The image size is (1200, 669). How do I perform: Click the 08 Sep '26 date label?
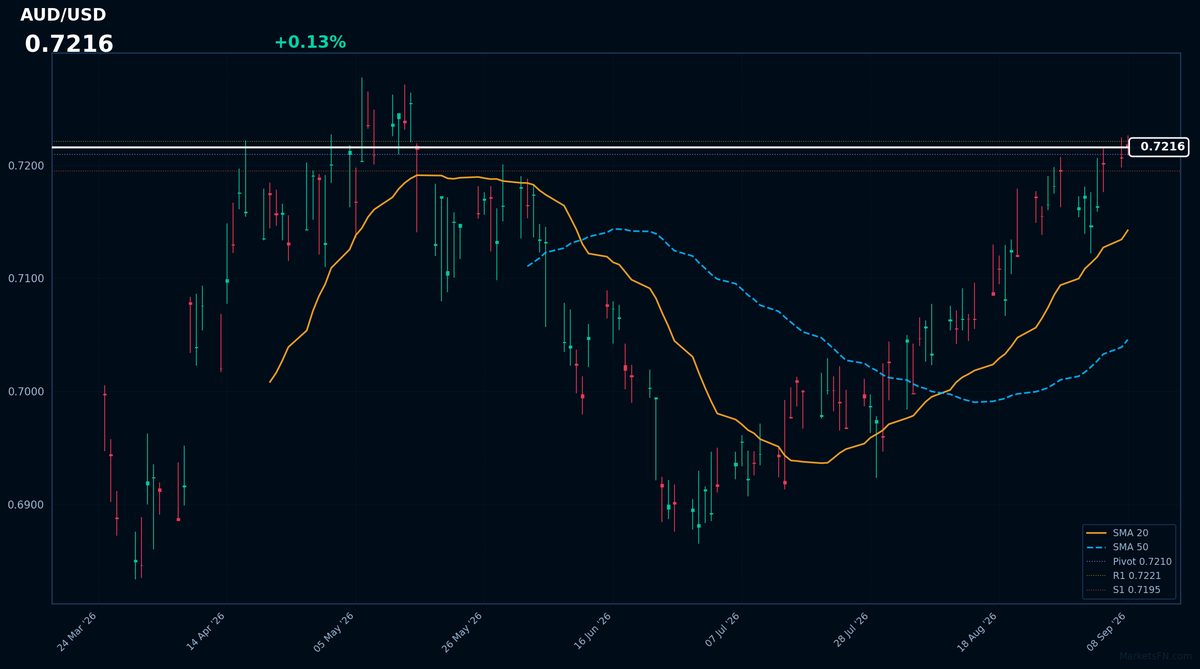click(x=1104, y=632)
